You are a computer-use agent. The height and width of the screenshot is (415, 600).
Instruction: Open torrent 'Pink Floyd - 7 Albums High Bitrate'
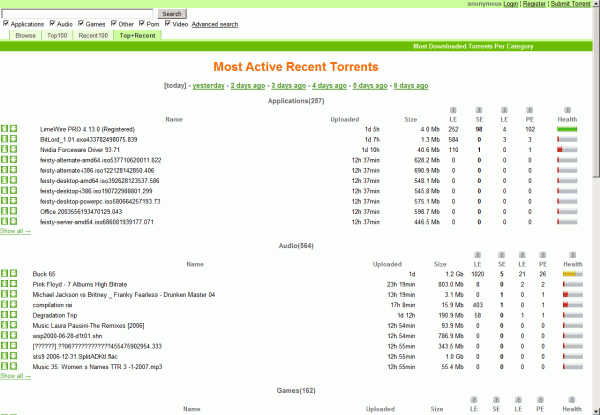[80, 285]
